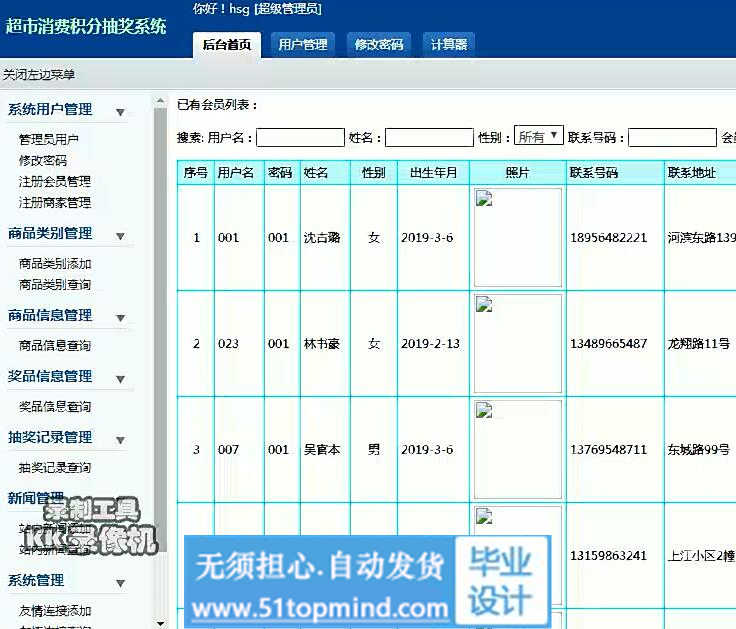Click the table's 联系号码 column header

(x=615, y=173)
